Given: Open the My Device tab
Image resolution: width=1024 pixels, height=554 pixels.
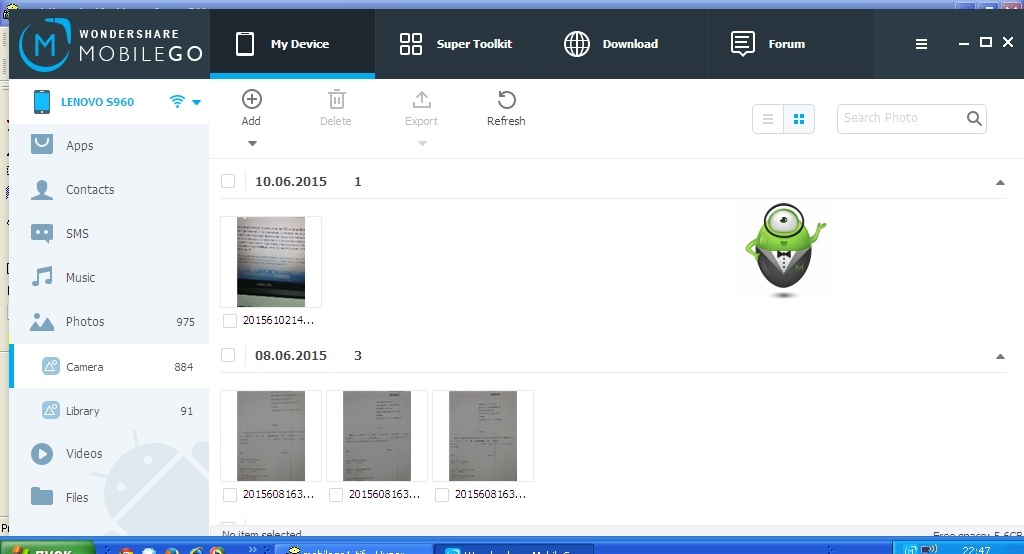Looking at the screenshot, I should (292, 44).
